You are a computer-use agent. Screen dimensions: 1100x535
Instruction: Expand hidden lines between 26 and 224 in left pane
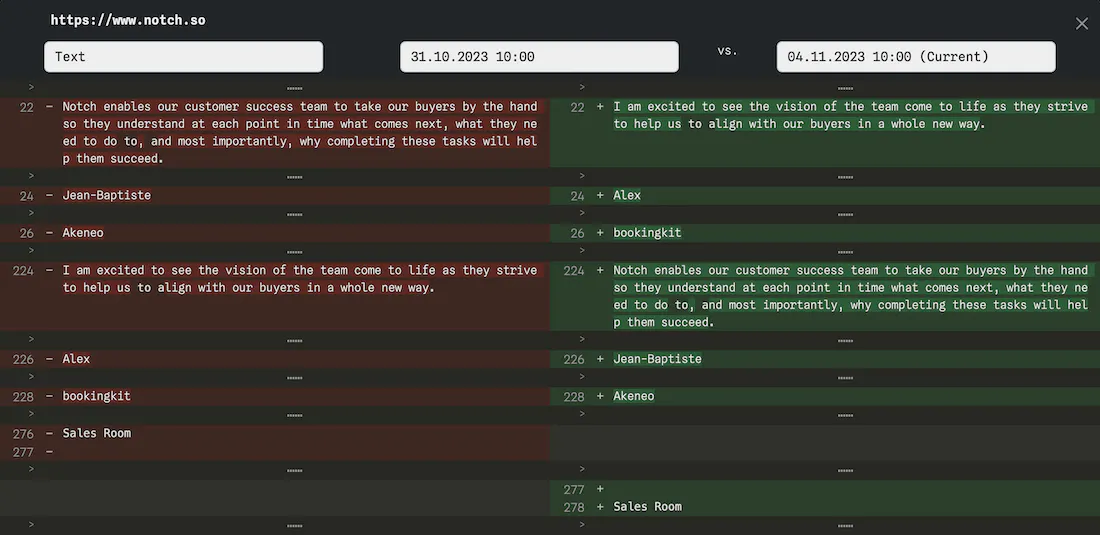point(294,251)
